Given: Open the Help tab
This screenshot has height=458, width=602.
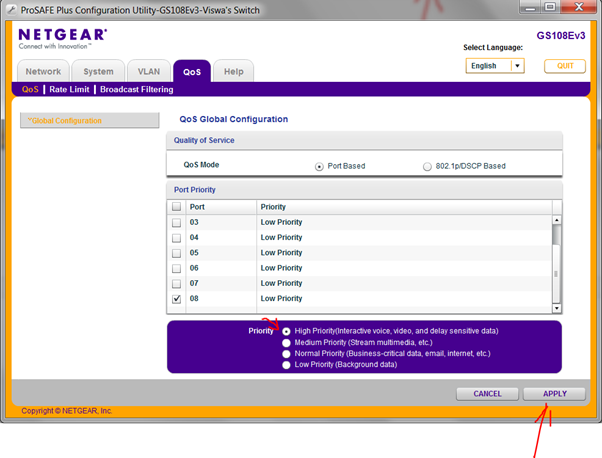Looking at the screenshot, I should (x=233, y=71).
